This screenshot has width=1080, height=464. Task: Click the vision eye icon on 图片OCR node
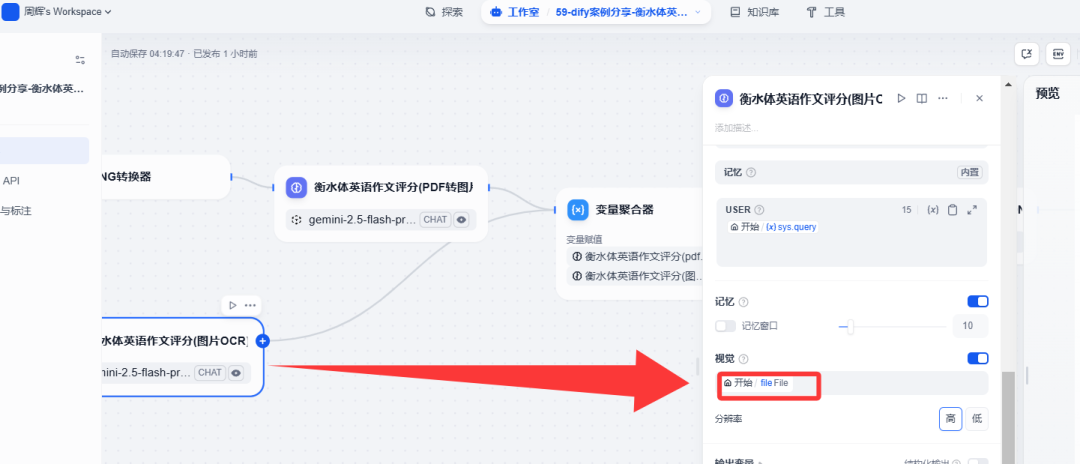(236, 372)
